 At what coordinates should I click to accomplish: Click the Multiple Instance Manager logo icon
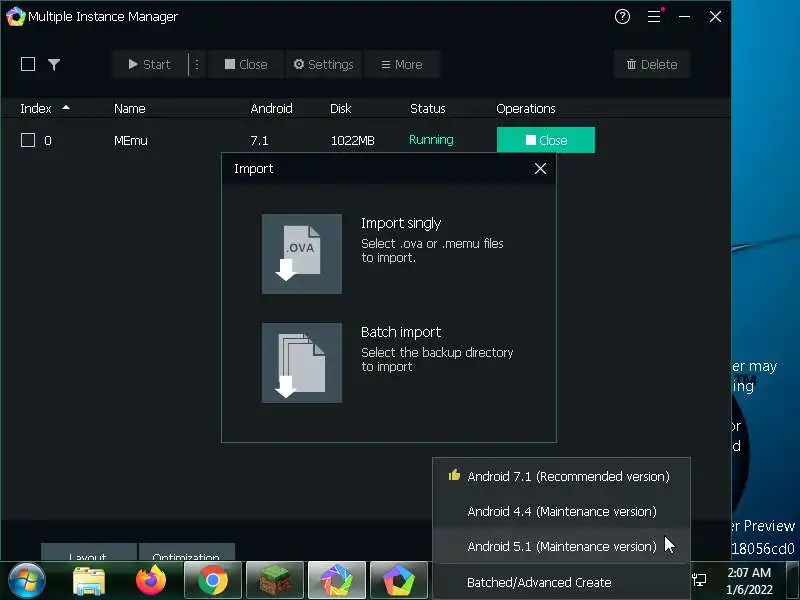pos(16,16)
